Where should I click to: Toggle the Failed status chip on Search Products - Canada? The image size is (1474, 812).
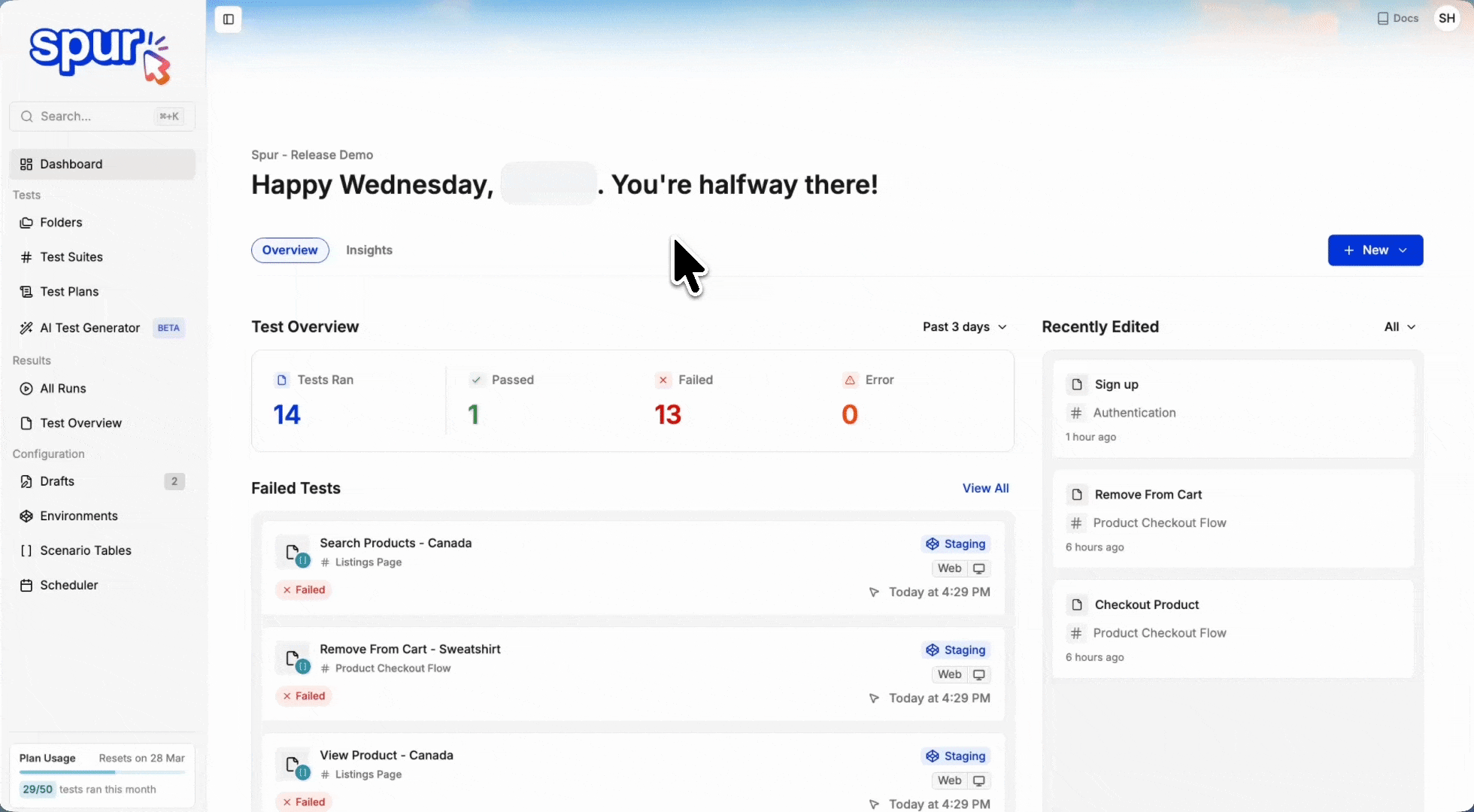(304, 589)
